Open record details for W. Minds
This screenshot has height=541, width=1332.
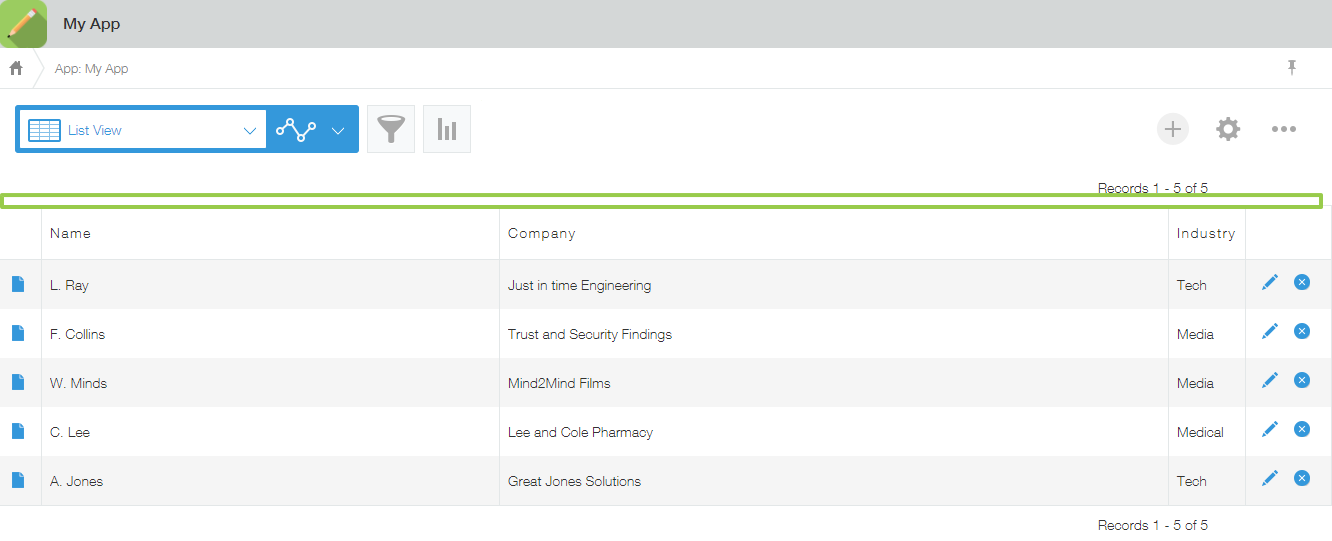point(18,382)
